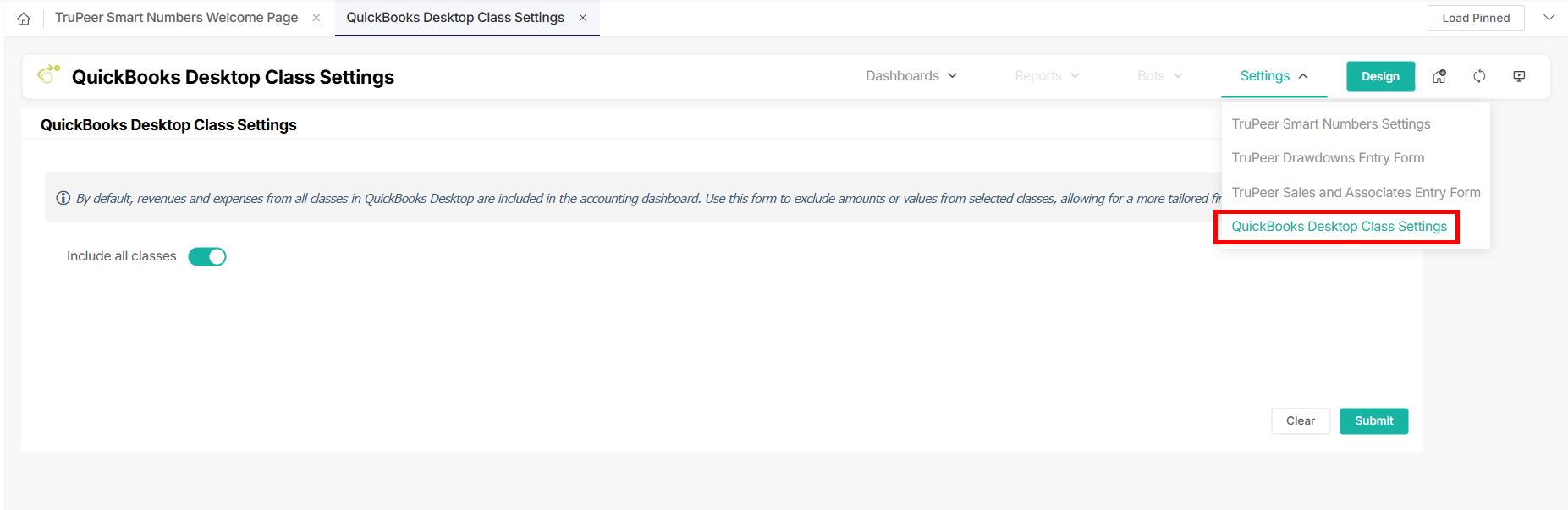Switch to the TruPeer Smart Numbers Welcome Page tab
The width and height of the screenshot is (1568, 510).
[176, 17]
